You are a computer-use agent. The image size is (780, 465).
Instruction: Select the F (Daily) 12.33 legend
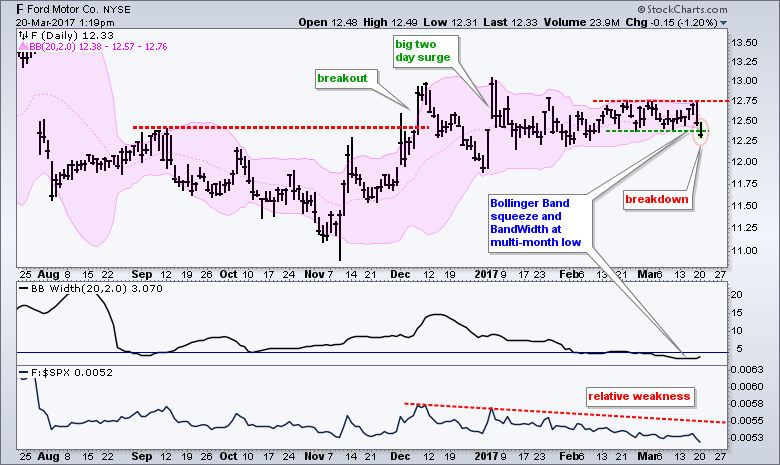[x=66, y=35]
